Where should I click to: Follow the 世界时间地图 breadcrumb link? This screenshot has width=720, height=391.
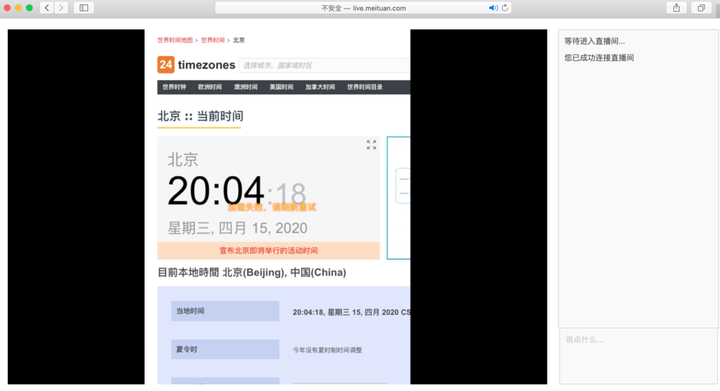click(175, 40)
